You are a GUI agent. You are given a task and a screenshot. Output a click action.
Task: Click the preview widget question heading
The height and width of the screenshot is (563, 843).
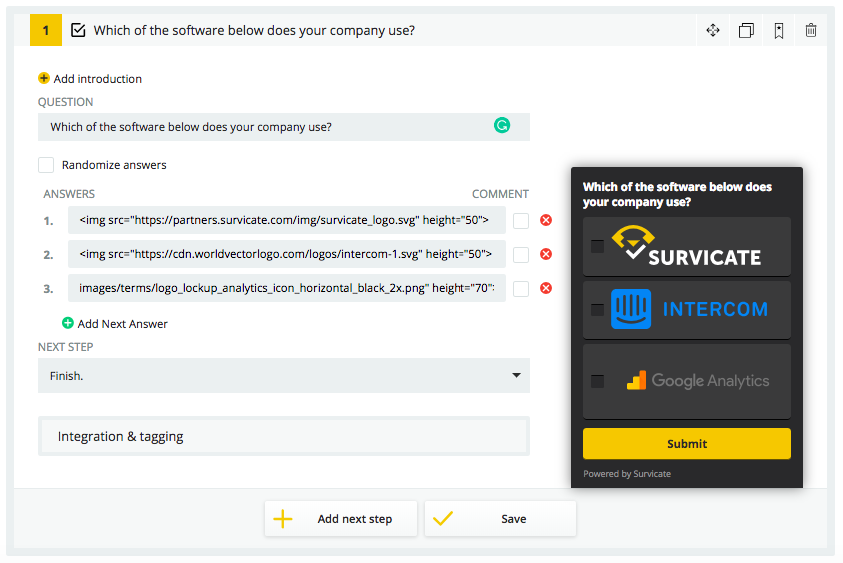(x=677, y=194)
